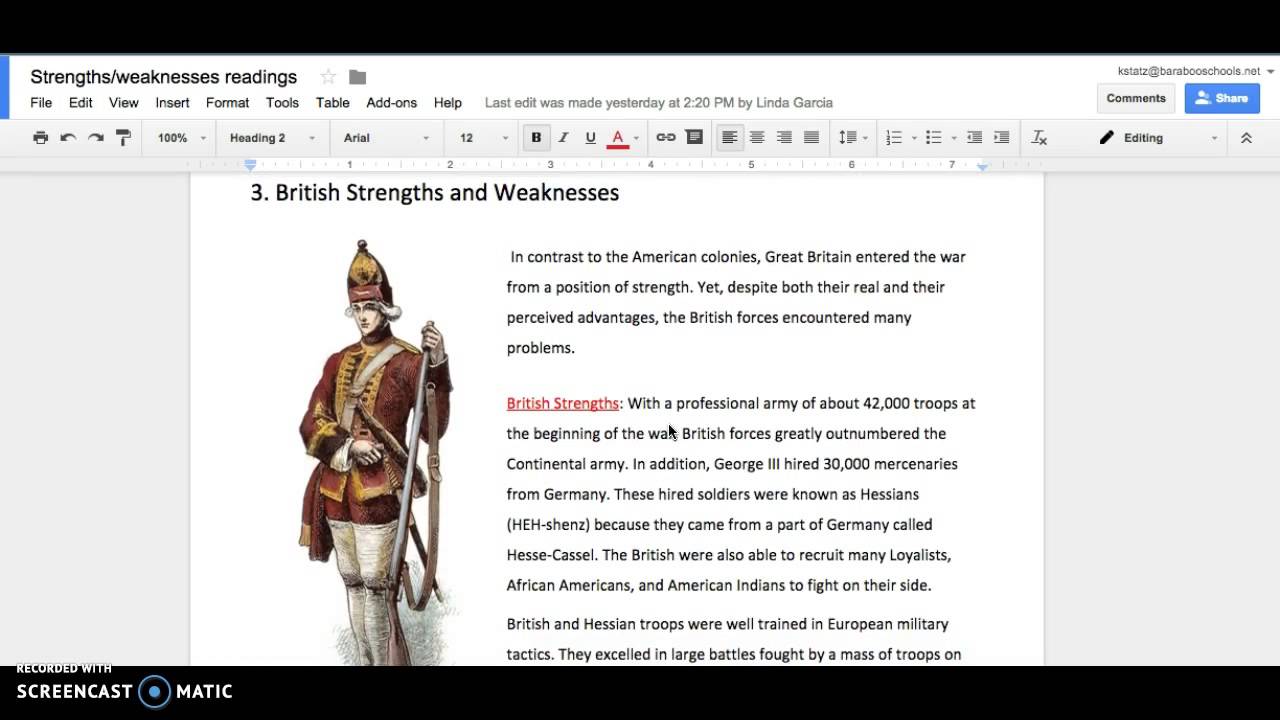Open the Heading 2 styles dropdown
The width and height of the screenshot is (1280, 720).
click(x=272, y=138)
